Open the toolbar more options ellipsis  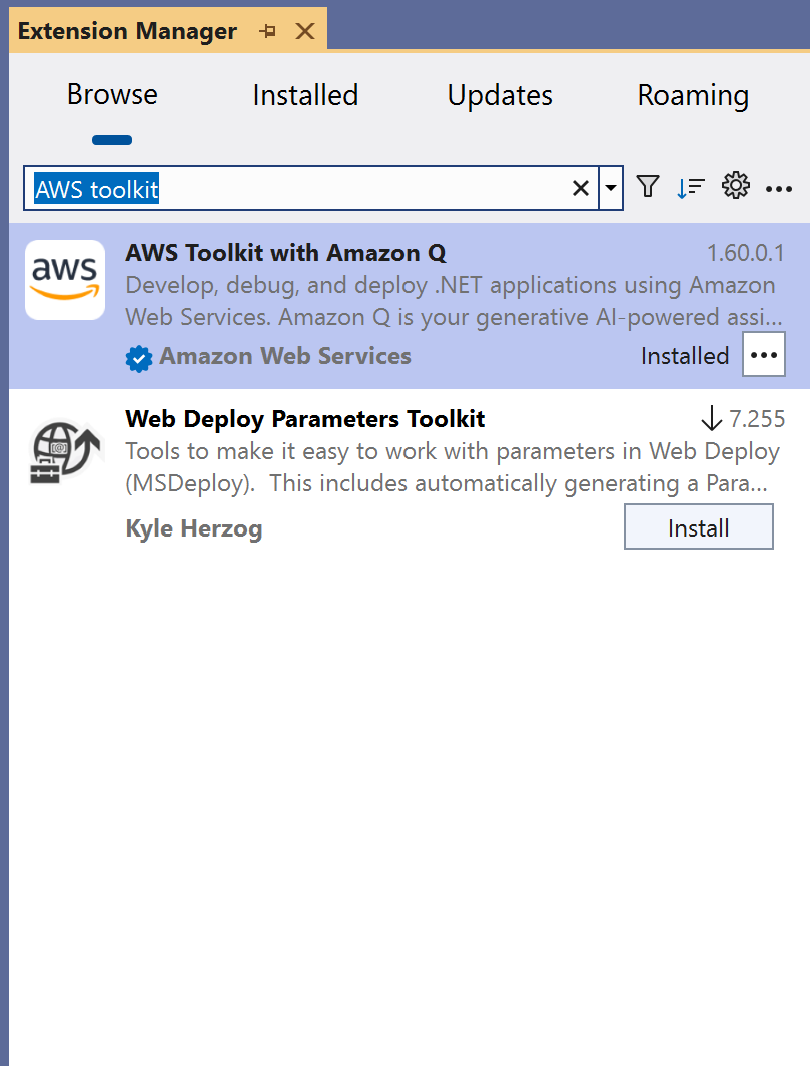click(x=779, y=188)
